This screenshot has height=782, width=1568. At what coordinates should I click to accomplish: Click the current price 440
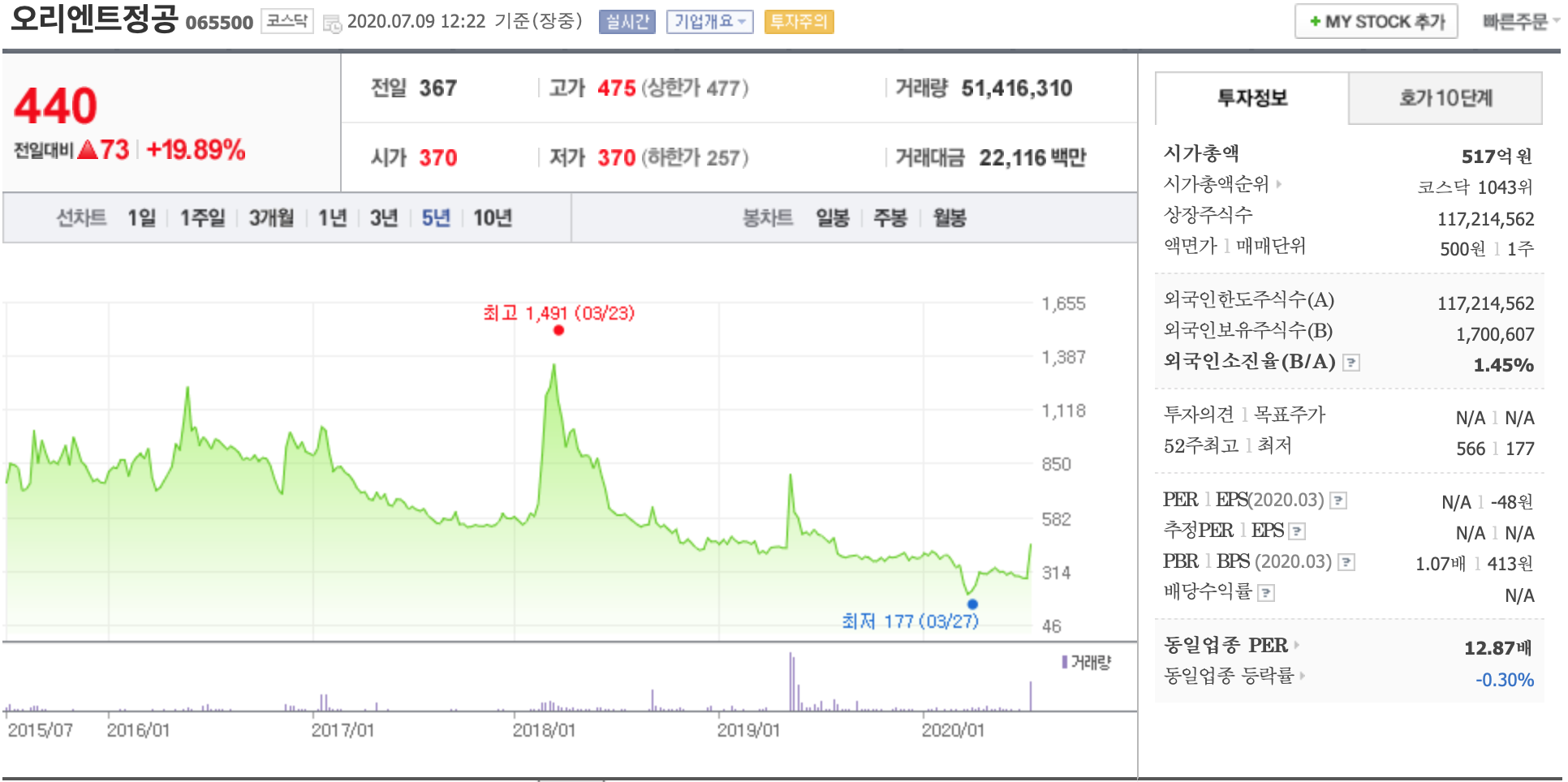coord(55,106)
